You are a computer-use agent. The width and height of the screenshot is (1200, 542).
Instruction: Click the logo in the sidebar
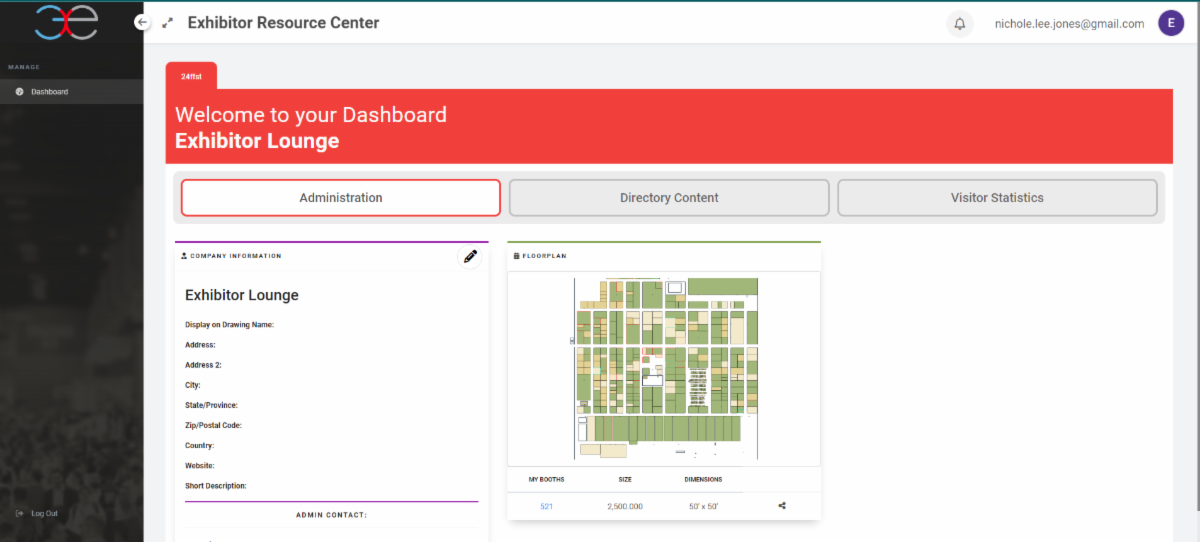pos(65,22)
